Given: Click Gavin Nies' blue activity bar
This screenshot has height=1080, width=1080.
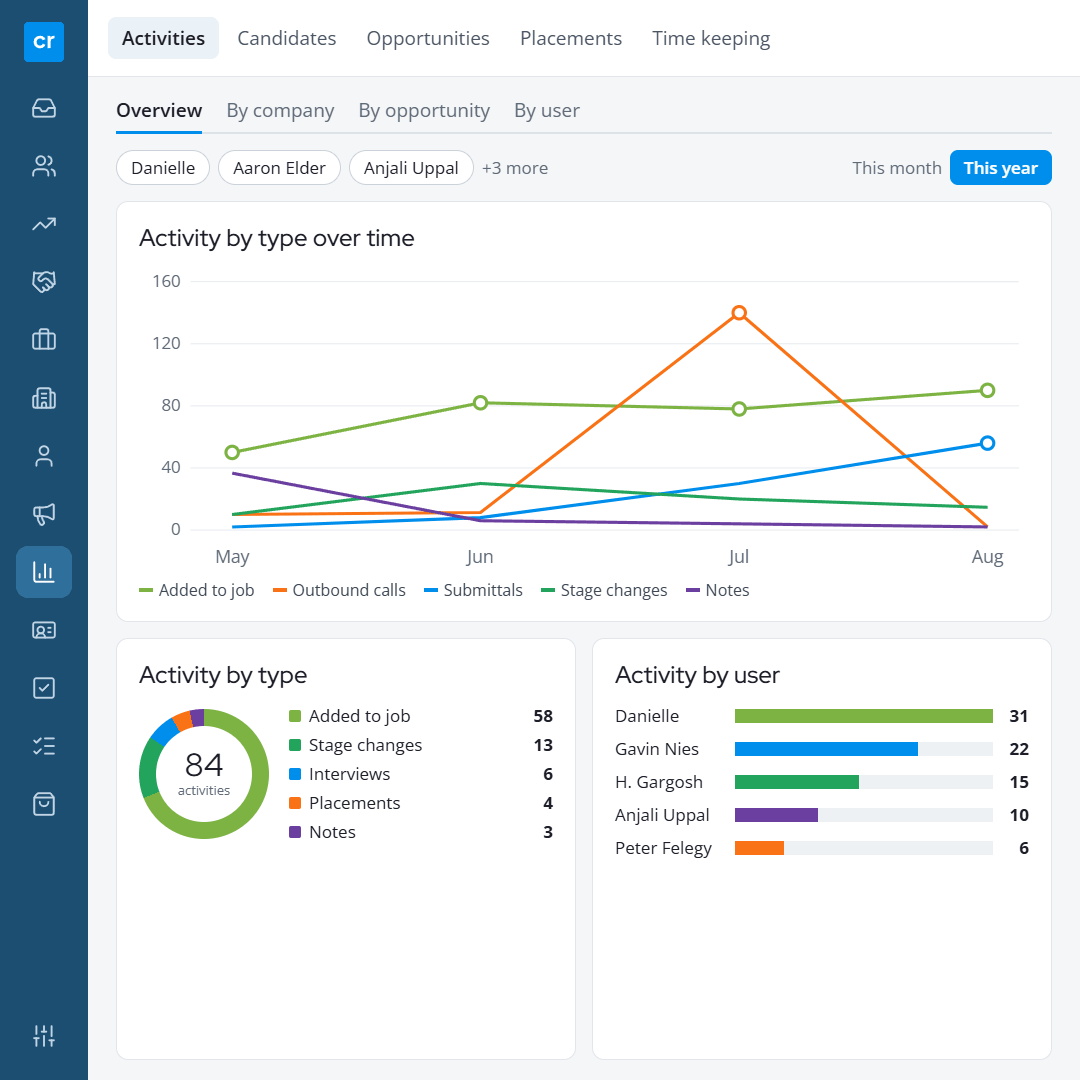Looking at the screenshot, I should pos(827,749).
